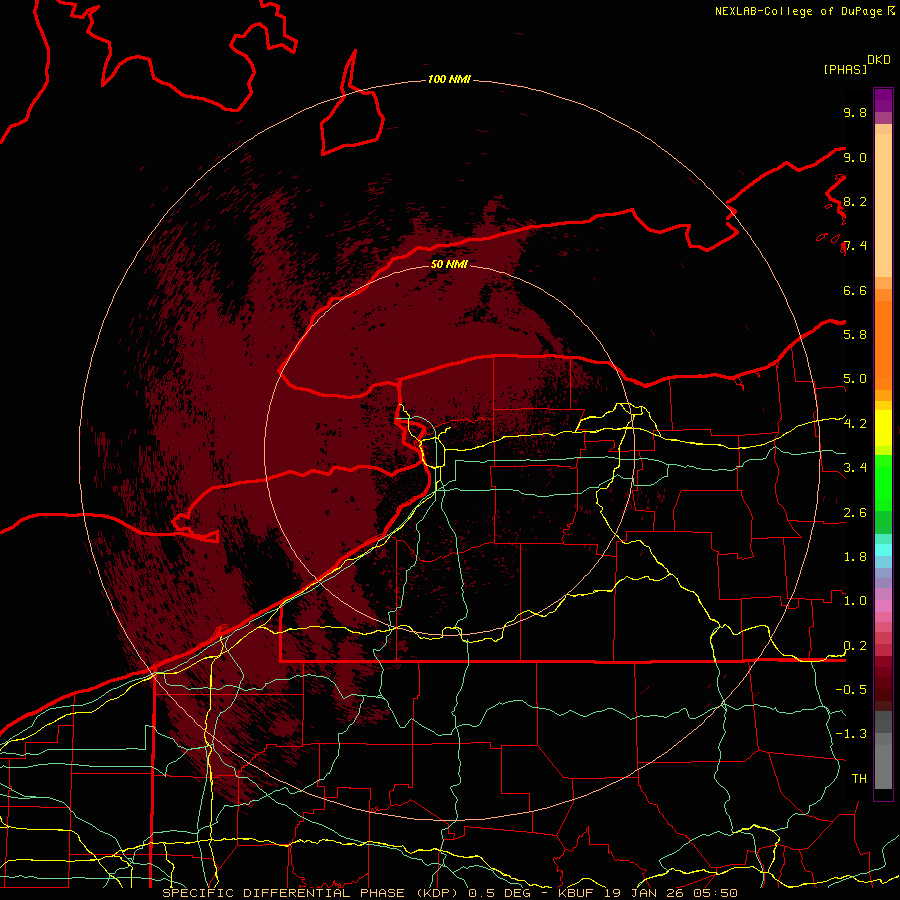
Task: Click the 50 NMI range ring label
Action: pyautogui.click(x=449, y=264)
